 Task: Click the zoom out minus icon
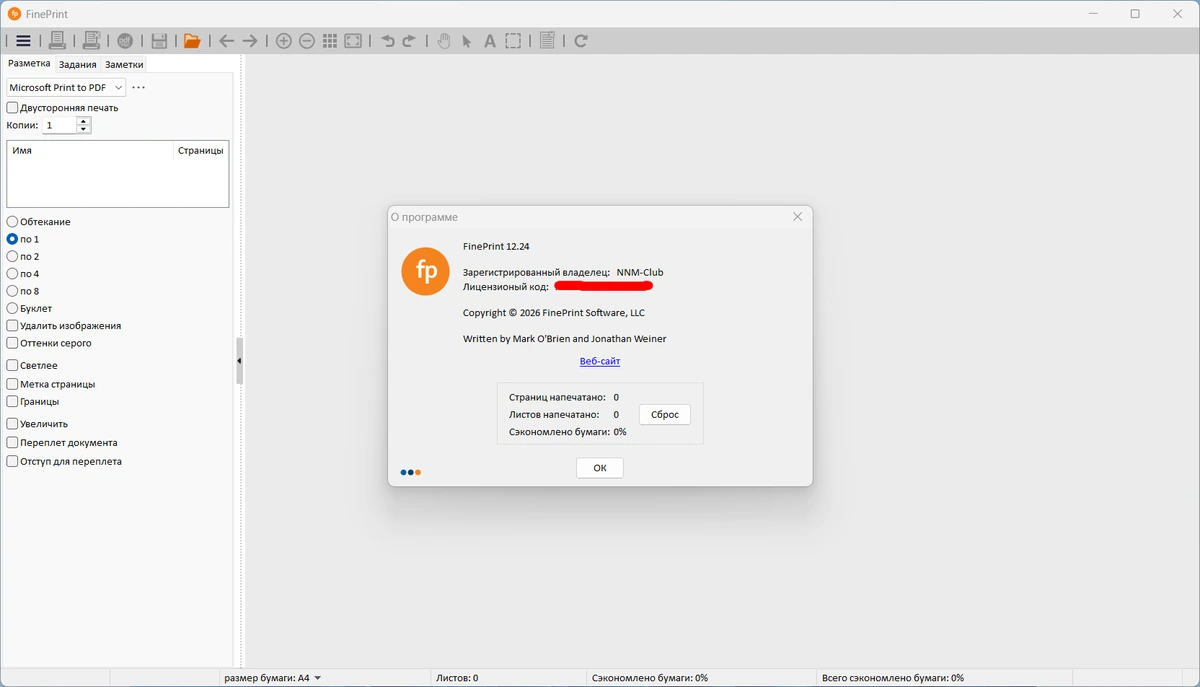point(307,41)
